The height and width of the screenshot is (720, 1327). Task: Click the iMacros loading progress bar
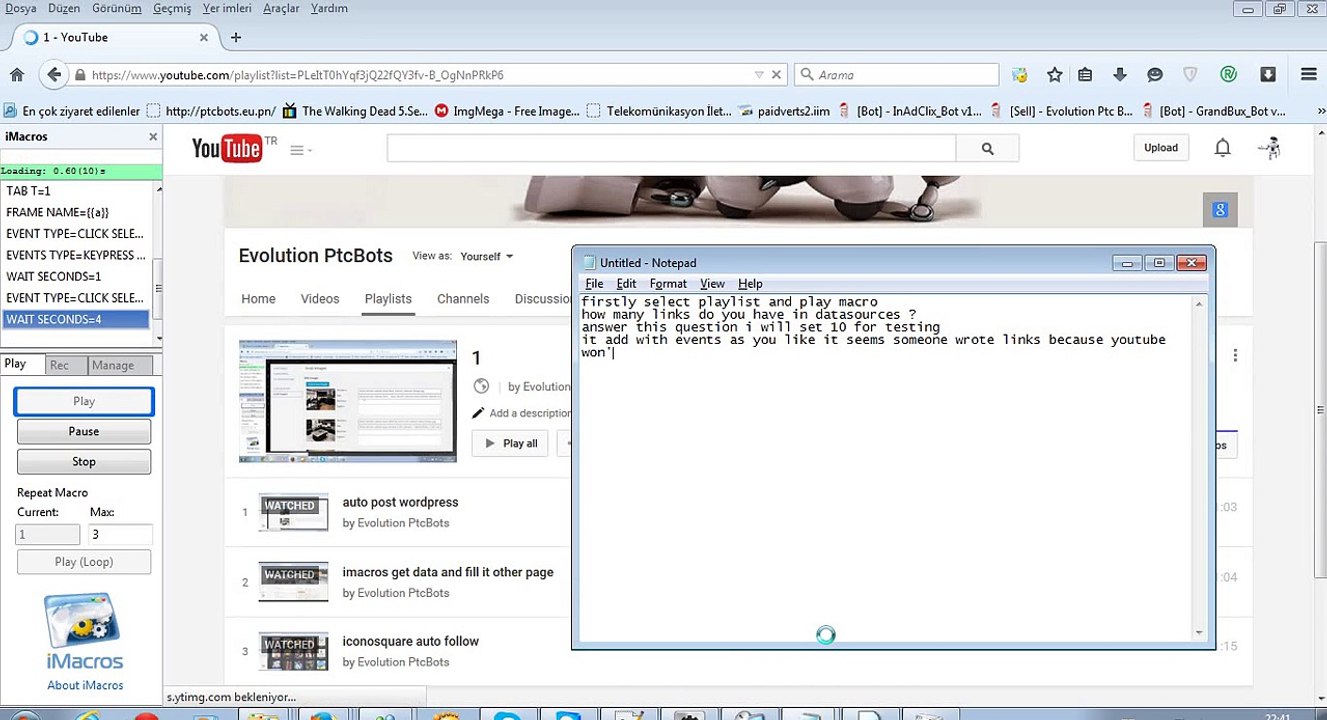(80, 171)
